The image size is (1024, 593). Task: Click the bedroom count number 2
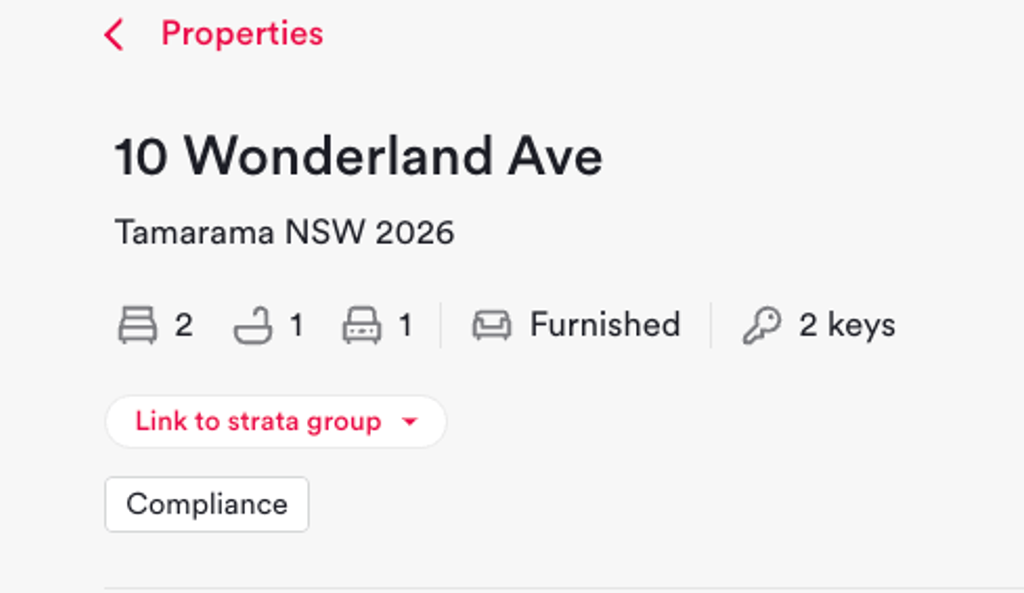(x=184, y=325)
